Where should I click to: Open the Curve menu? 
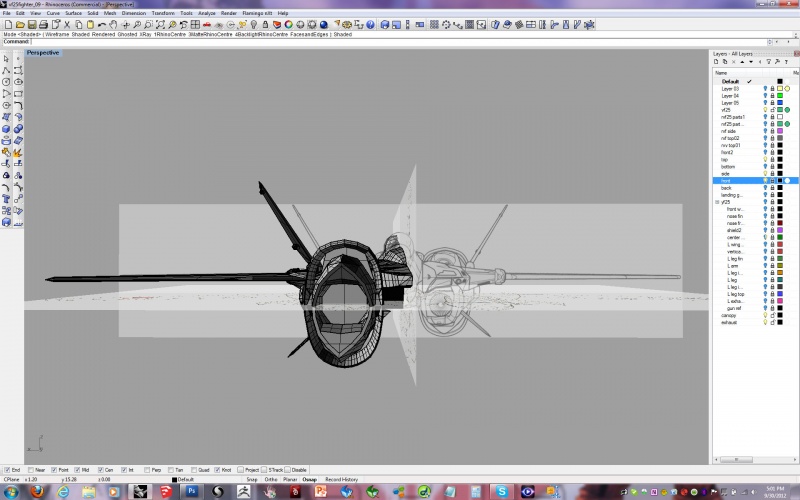point(53,13)
